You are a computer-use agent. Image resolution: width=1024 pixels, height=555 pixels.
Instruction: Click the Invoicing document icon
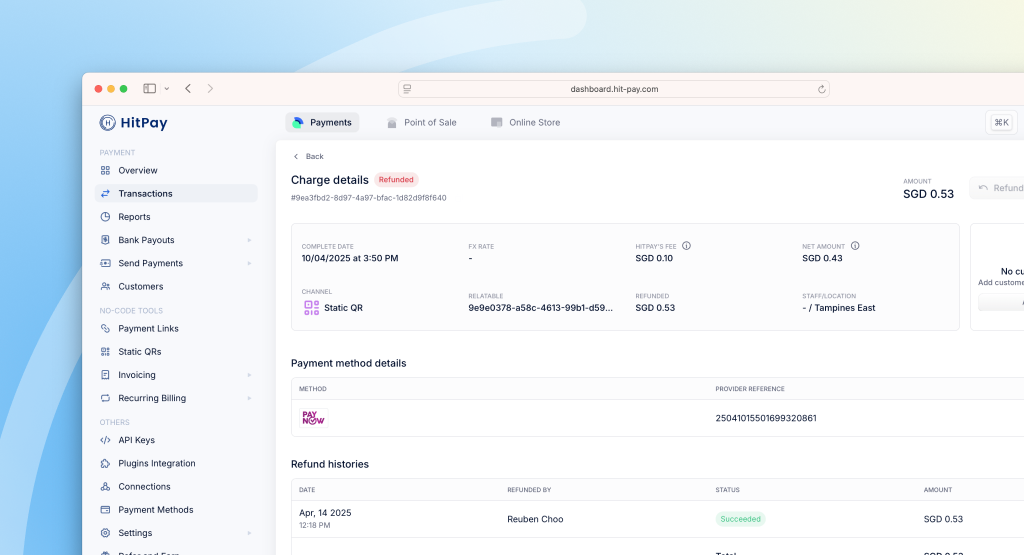click(105, 375)
